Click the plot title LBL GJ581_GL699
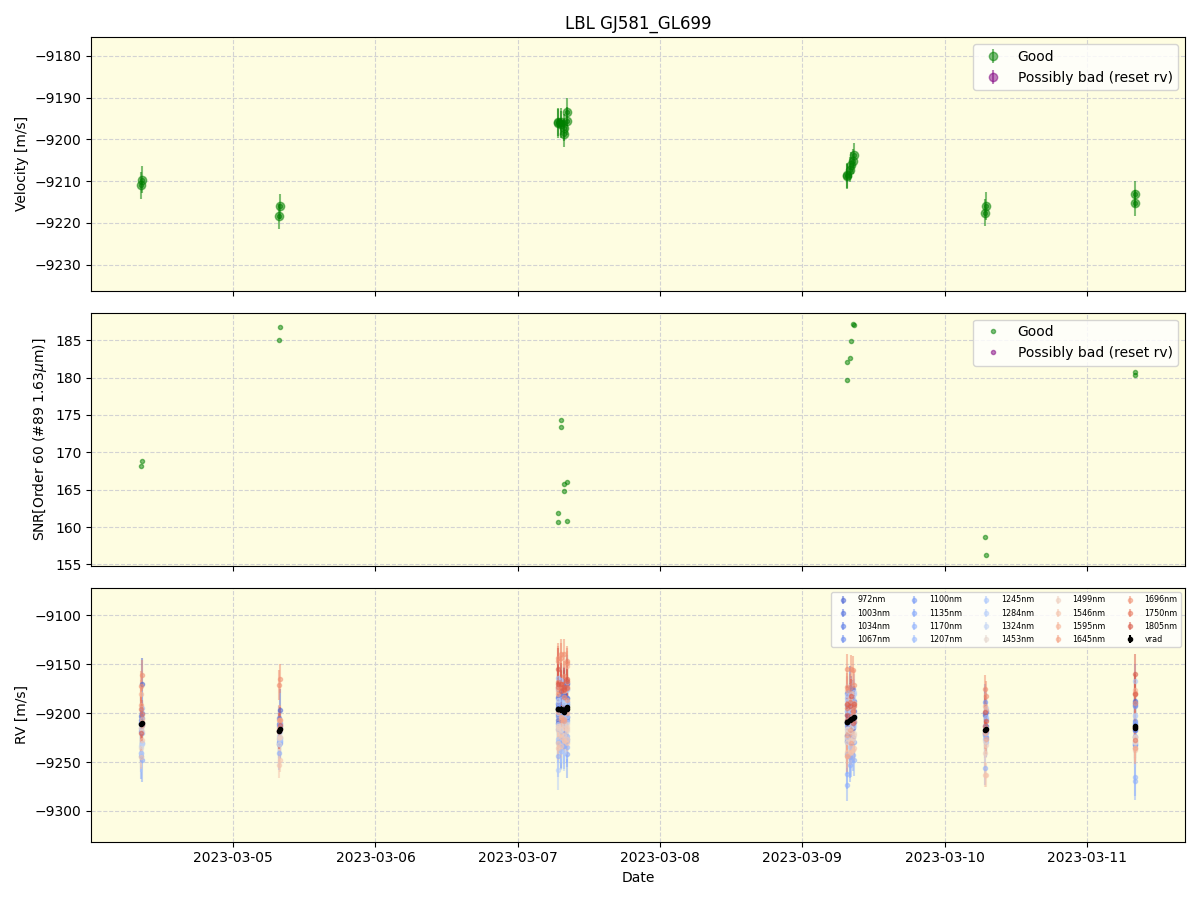Viewport: 1200px width, 900px height. pyautogui.click(x=638, y=23)
